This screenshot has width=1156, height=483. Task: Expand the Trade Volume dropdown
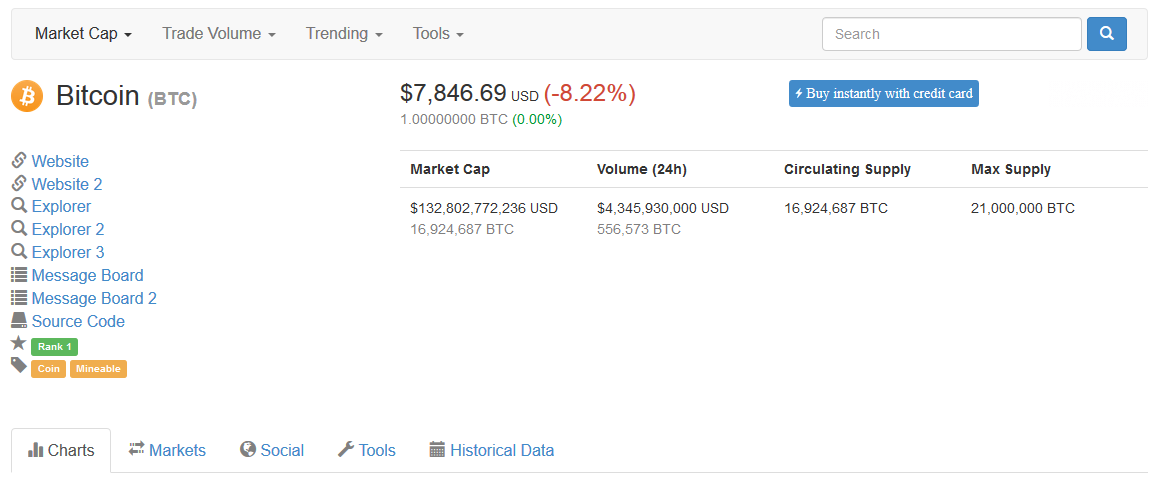pos(219,34)
